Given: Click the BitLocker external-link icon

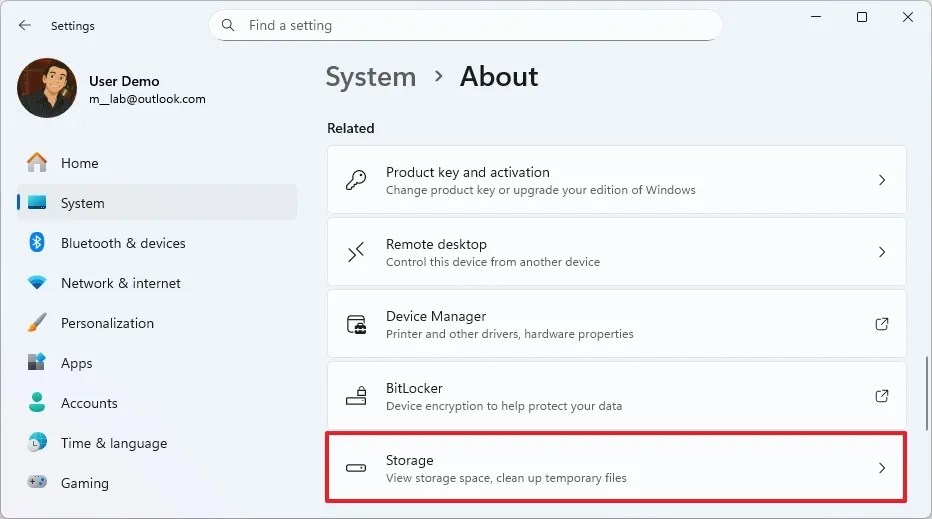Looking at the screenshot, I should coord(882,396).
